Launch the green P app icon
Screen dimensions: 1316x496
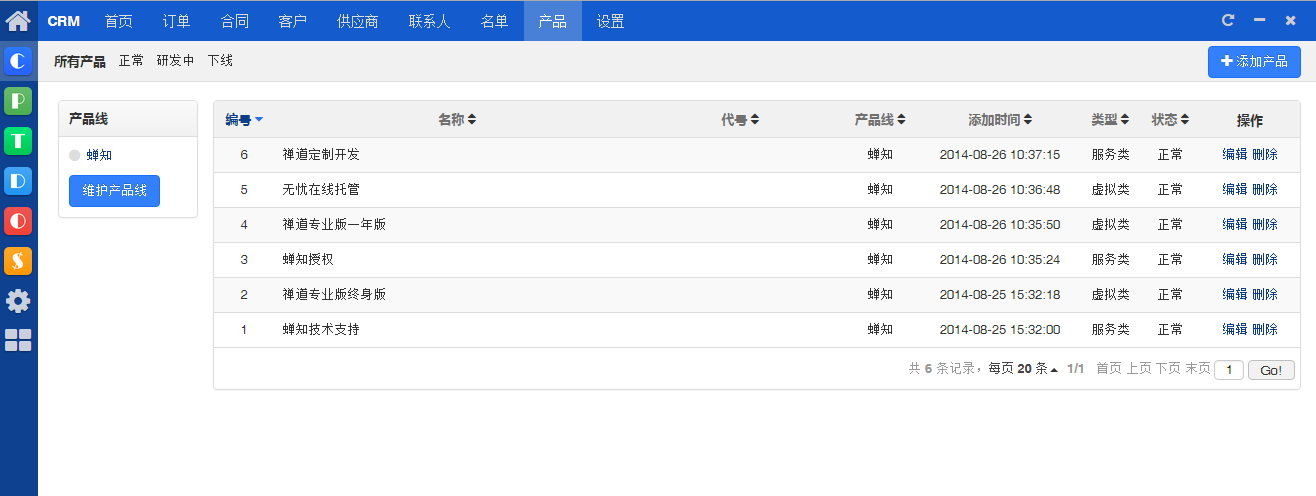tap(18, 101)
